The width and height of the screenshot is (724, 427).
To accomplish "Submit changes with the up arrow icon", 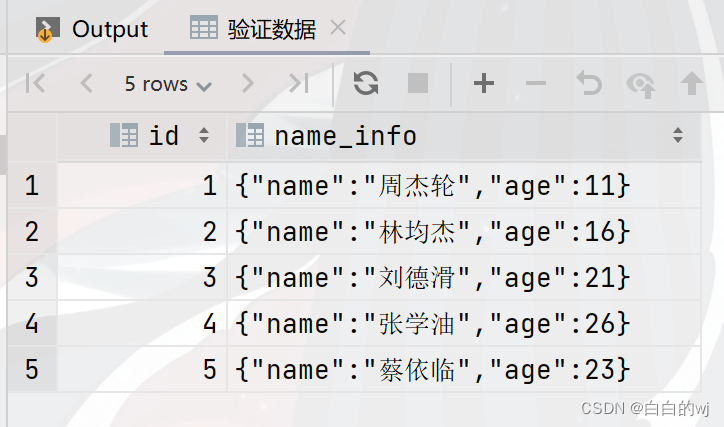I will 691,84.
